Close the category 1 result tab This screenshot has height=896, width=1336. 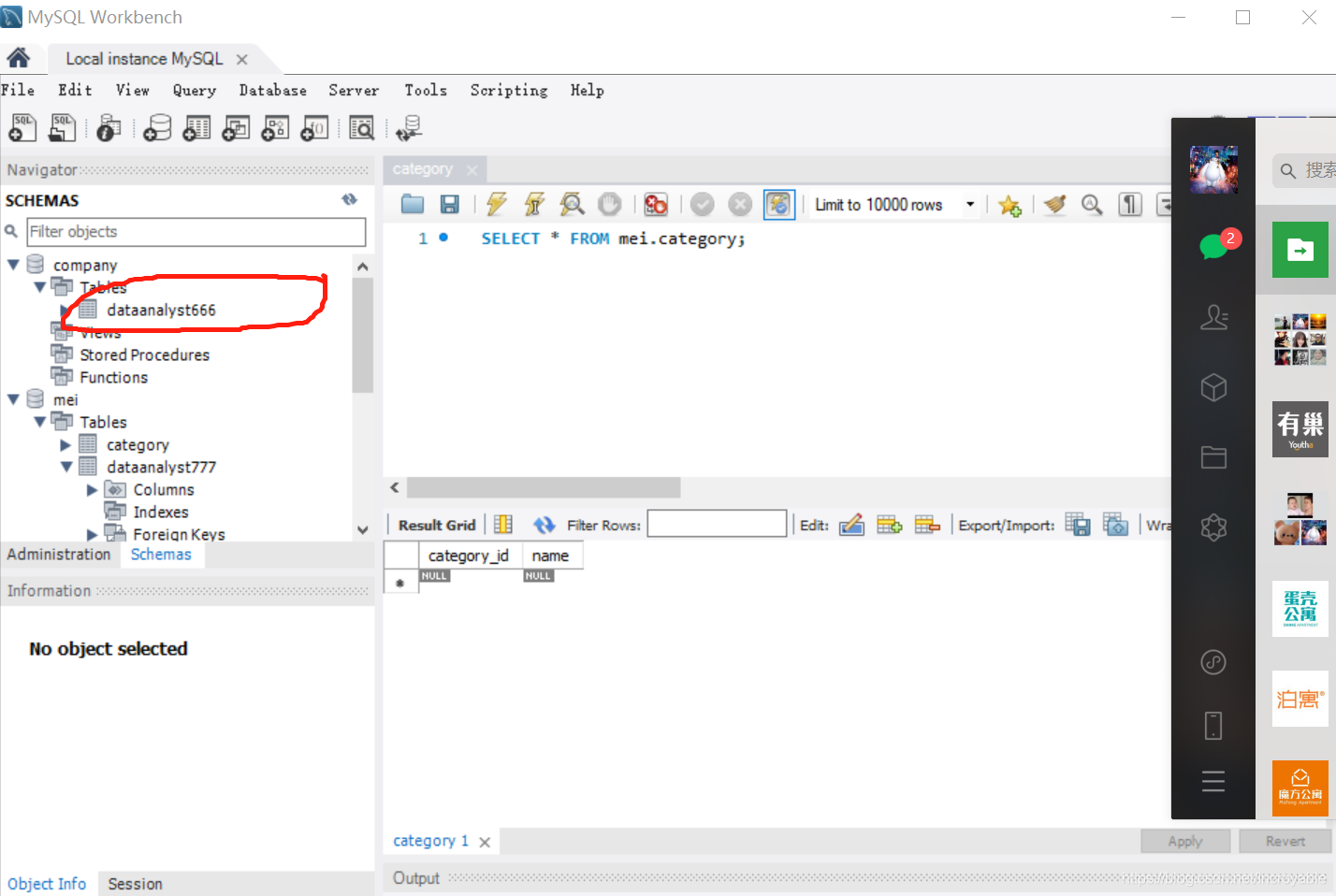485,842
